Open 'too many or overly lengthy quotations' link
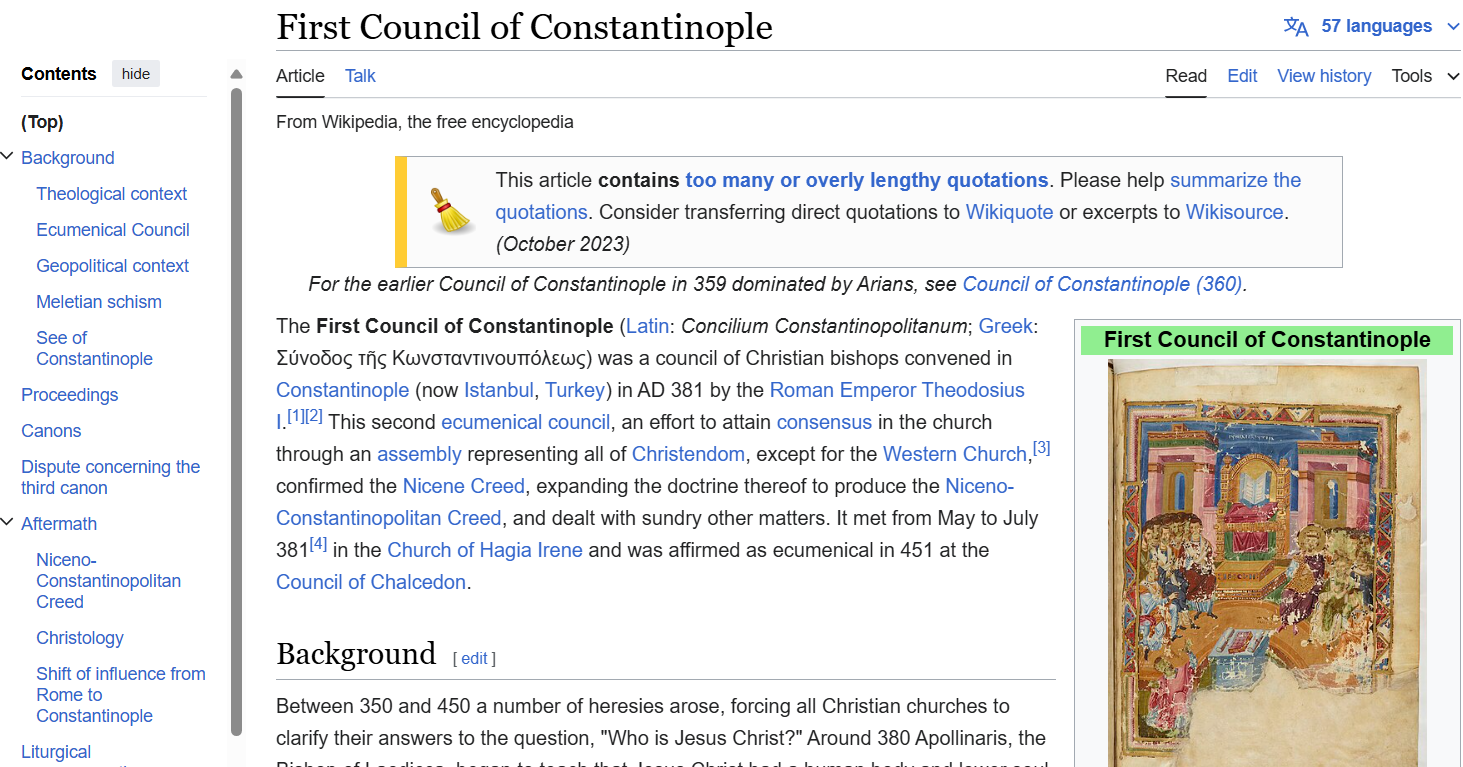Screen dimensions: 1463x767 pyautogui.click(x=867, y=180)
